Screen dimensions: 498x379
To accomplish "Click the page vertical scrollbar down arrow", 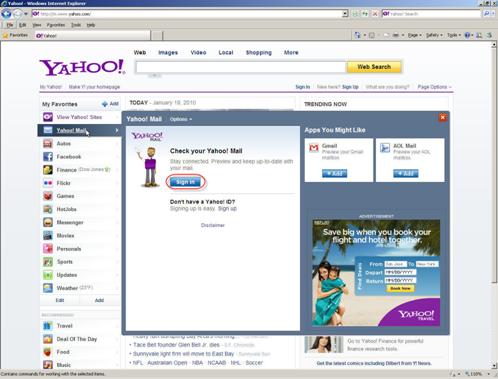I will coord(494,366).
